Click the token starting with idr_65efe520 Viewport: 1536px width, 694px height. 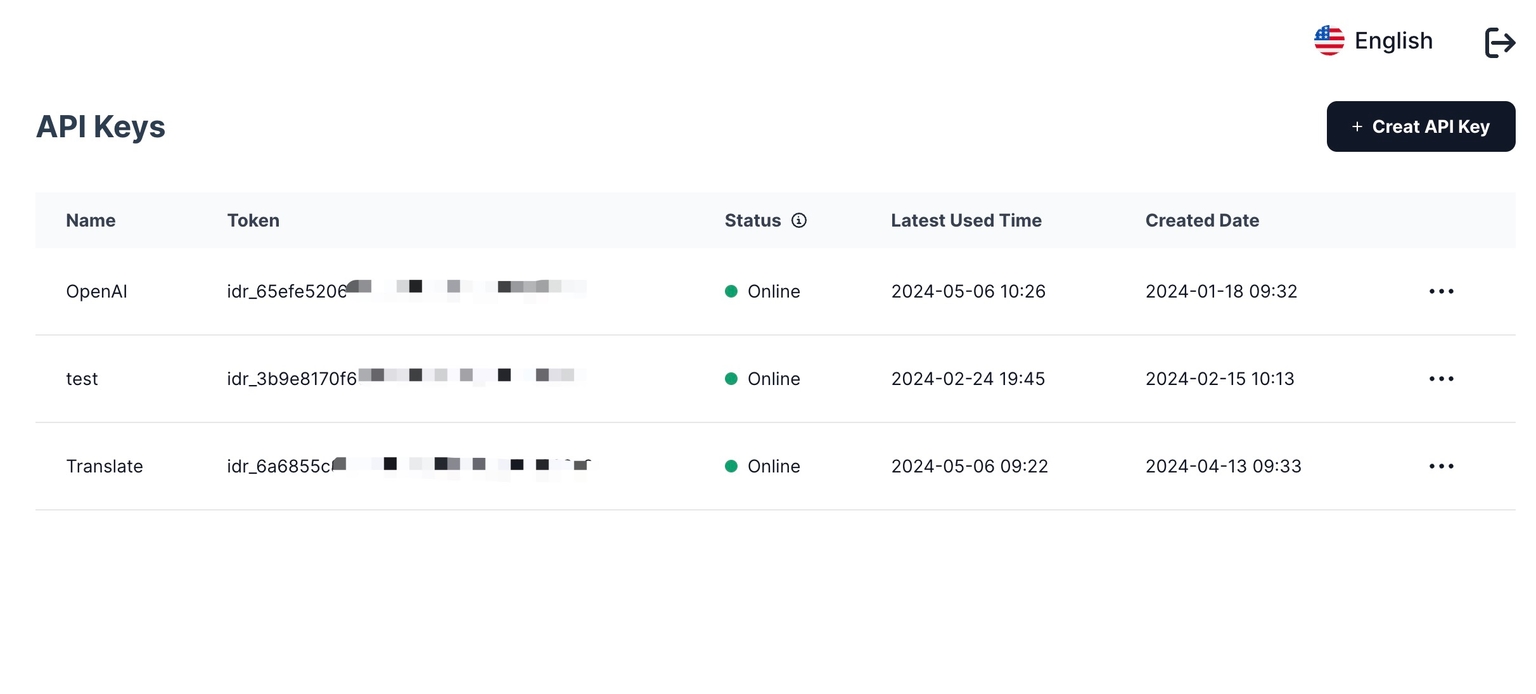click(287, 292)
